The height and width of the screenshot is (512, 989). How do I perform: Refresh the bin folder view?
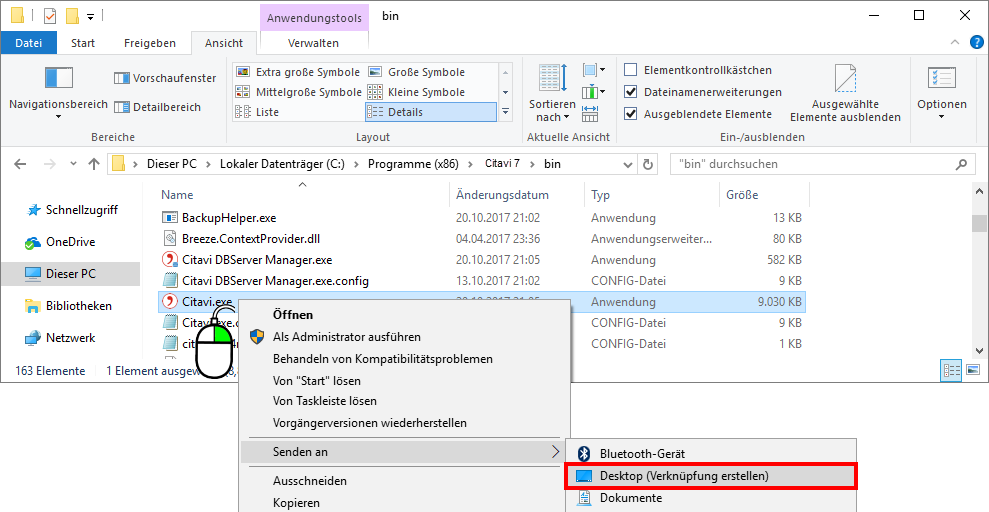[x=648, y=165]
